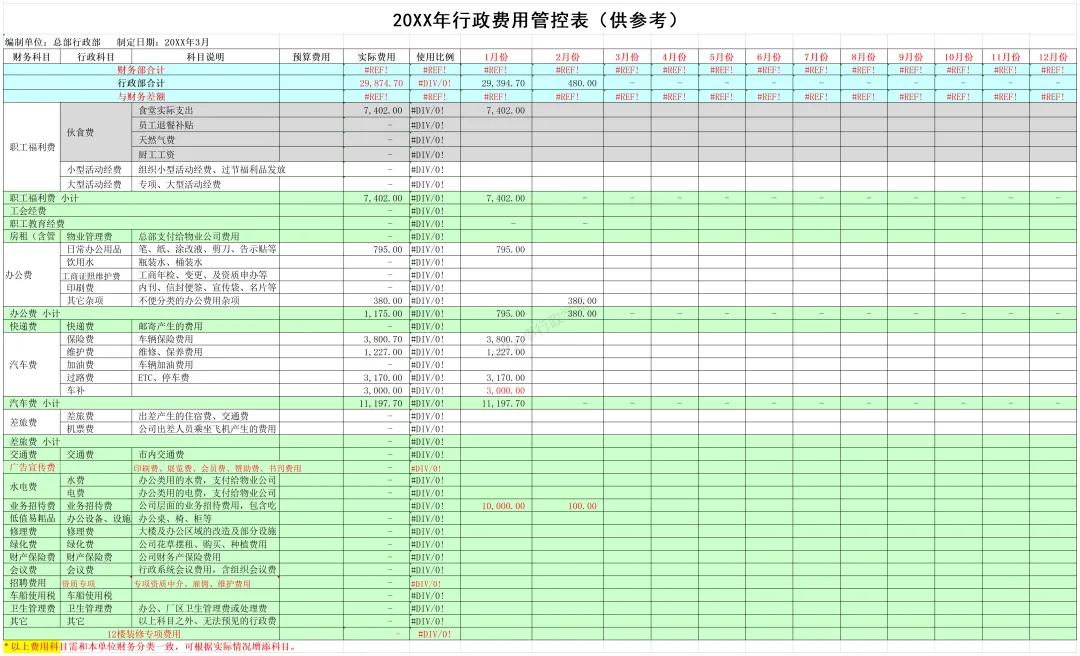
Task: Click the red value '100.00'
Action: point(582,506)
